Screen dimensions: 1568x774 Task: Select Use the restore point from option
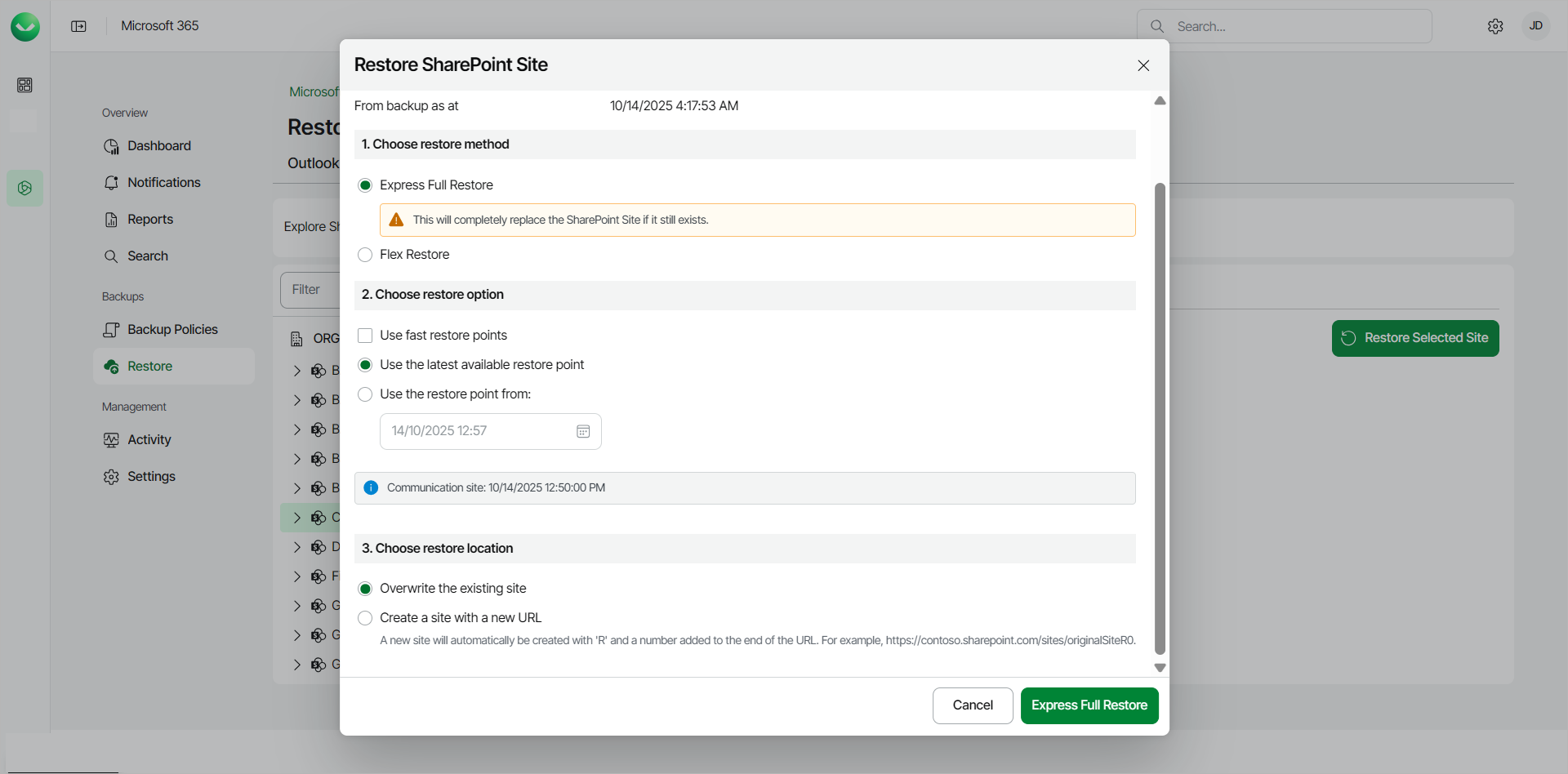point(365,394)
